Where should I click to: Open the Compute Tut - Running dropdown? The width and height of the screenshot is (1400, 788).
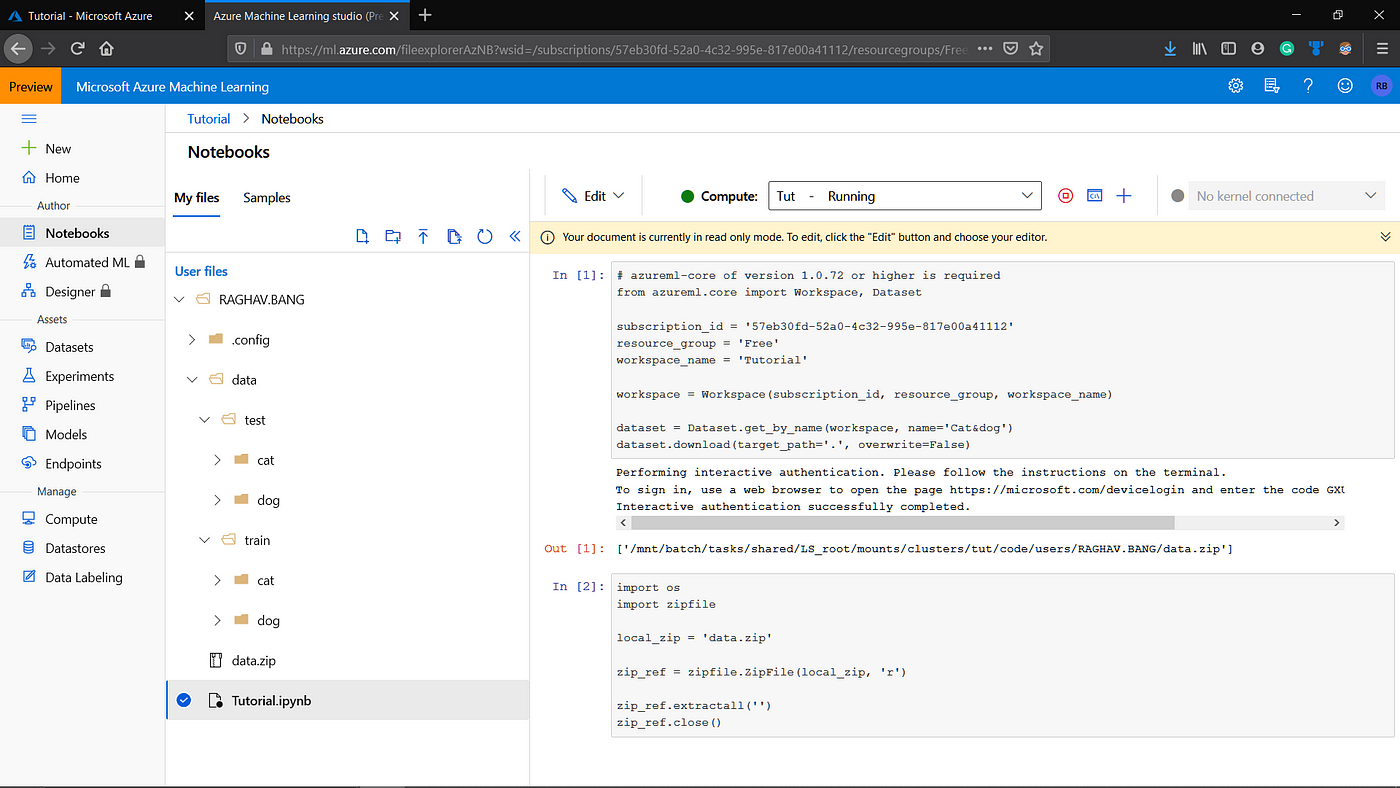click(x=905, y=196)
